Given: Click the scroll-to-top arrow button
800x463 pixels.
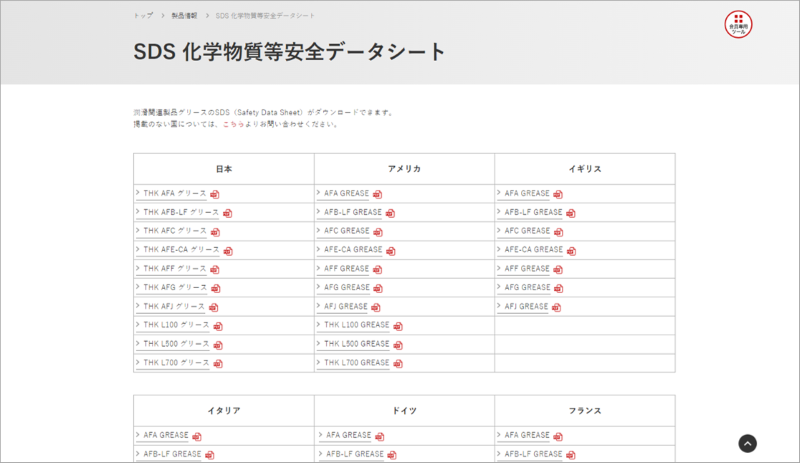Looking at the screenshot, I should pos(748,444).
